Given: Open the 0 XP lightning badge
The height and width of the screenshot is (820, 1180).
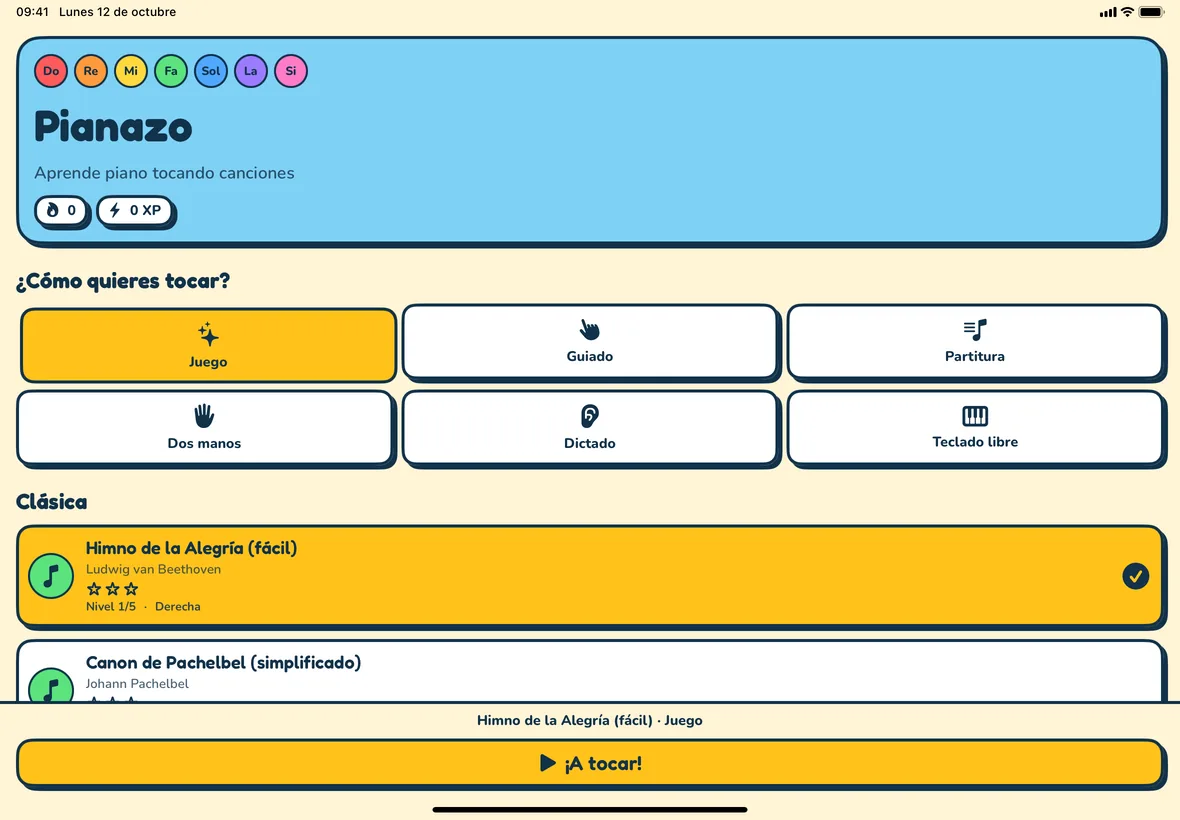Looking at the screenshot, I should click(135, 211).
